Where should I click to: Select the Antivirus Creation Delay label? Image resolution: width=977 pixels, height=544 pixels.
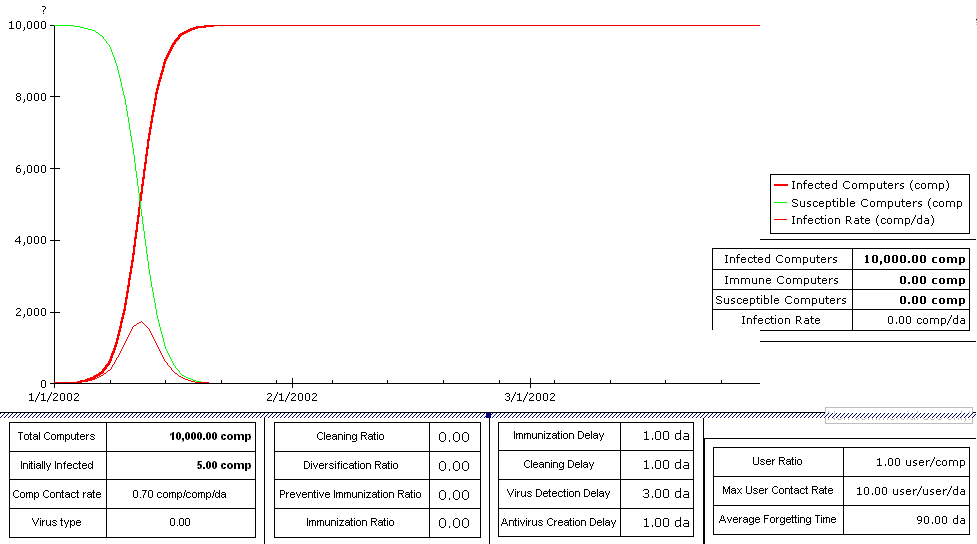pyautogui.click(x=560, y=522)
